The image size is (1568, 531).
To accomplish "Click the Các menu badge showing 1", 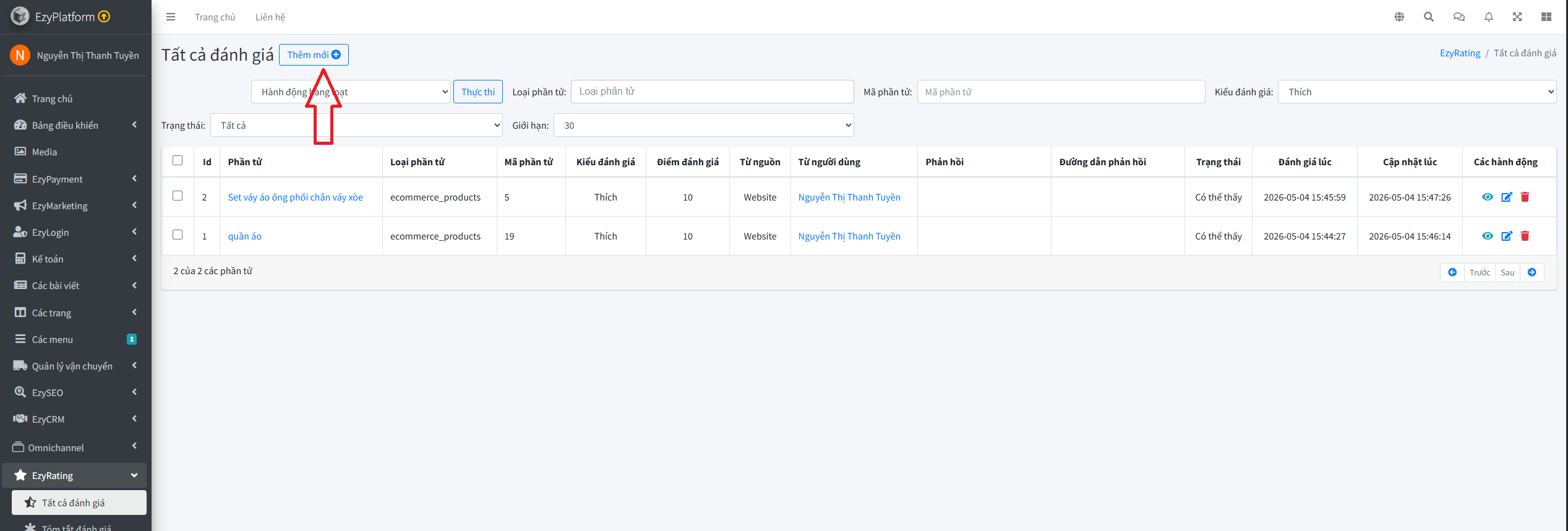I will coord(132,339).
